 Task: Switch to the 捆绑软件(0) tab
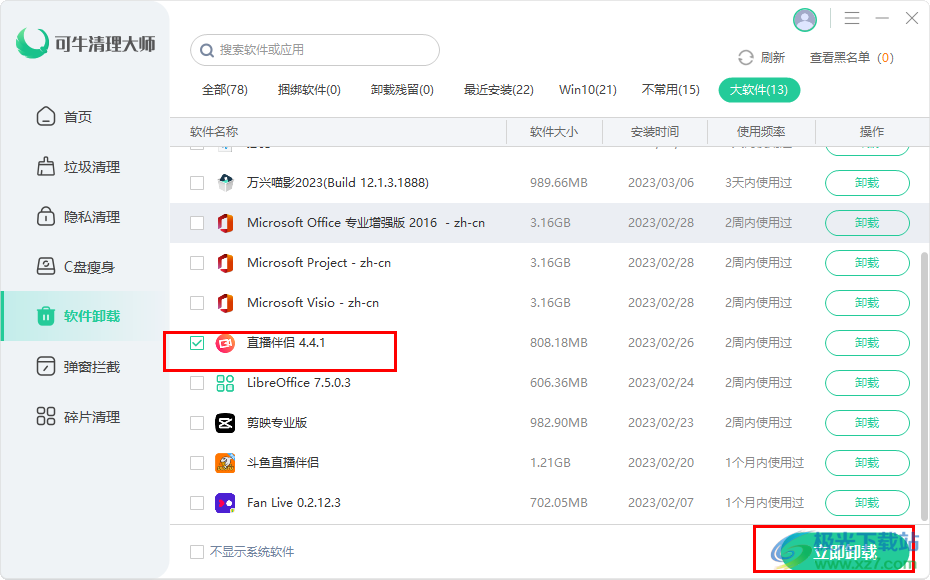[x=309, y=90]
